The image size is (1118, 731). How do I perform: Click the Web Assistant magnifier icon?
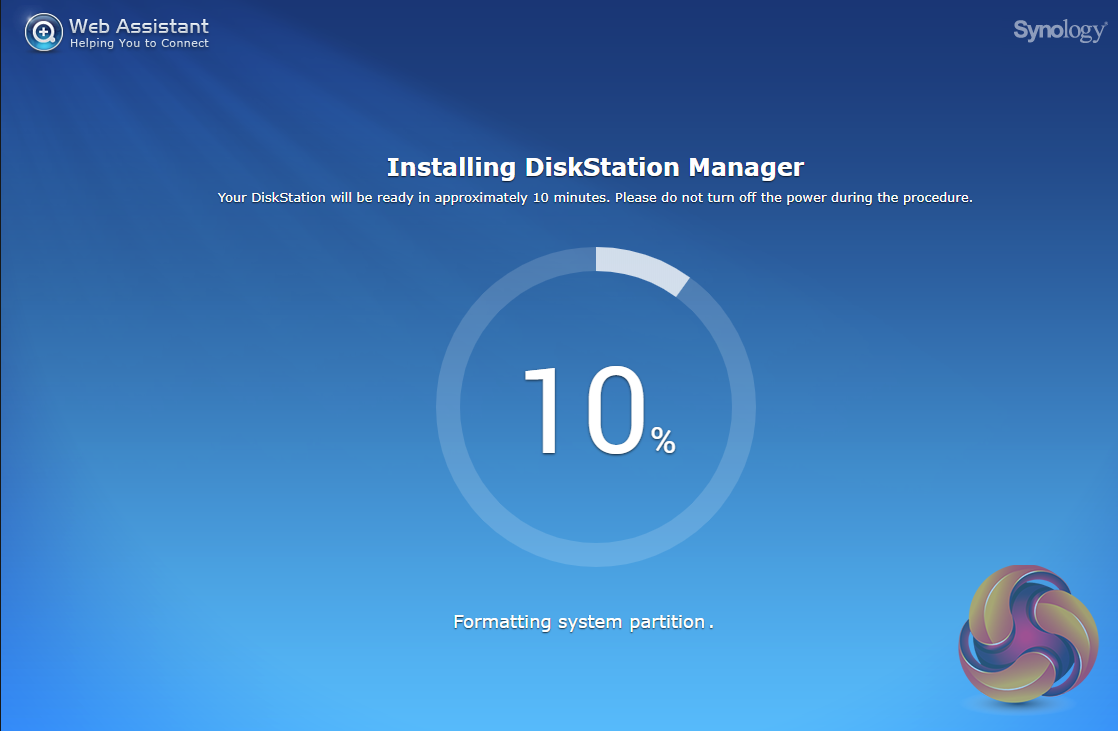pyautogui.click(x=43, y=33)
